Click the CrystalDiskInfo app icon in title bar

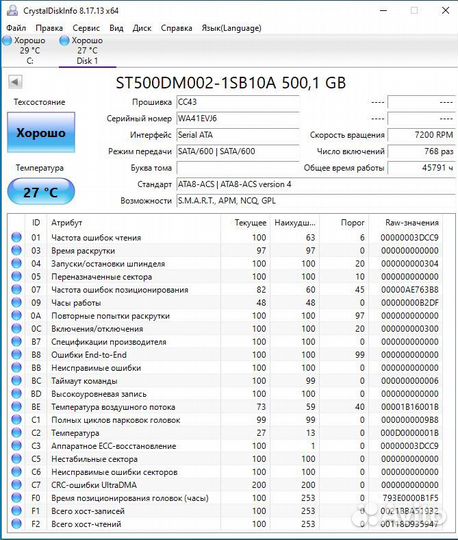pyautogui.click(x=12, y=10)
